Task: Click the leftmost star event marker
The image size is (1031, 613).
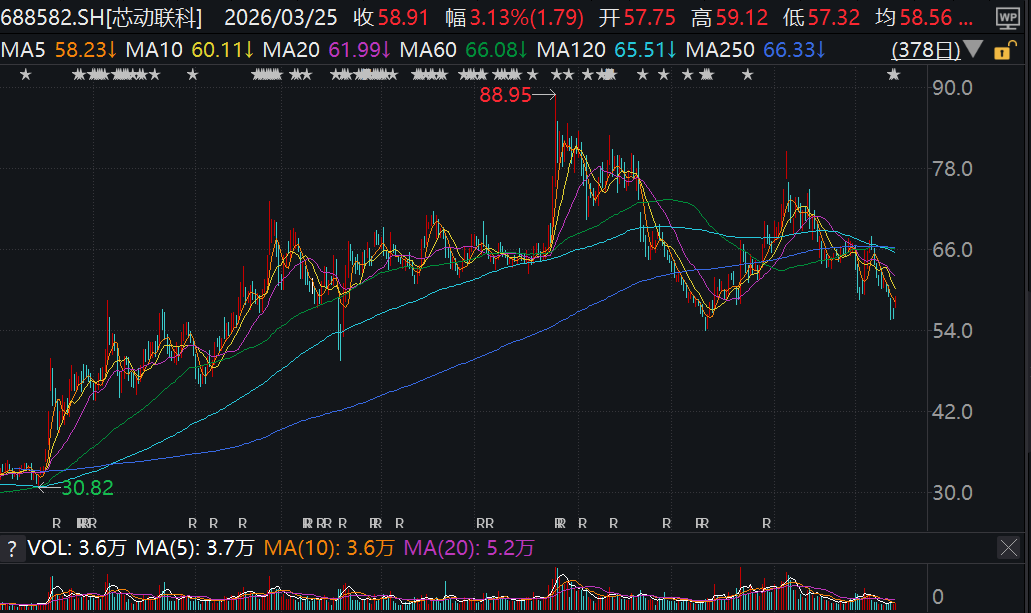Action: pyautogui.click(x=26, y=75)
